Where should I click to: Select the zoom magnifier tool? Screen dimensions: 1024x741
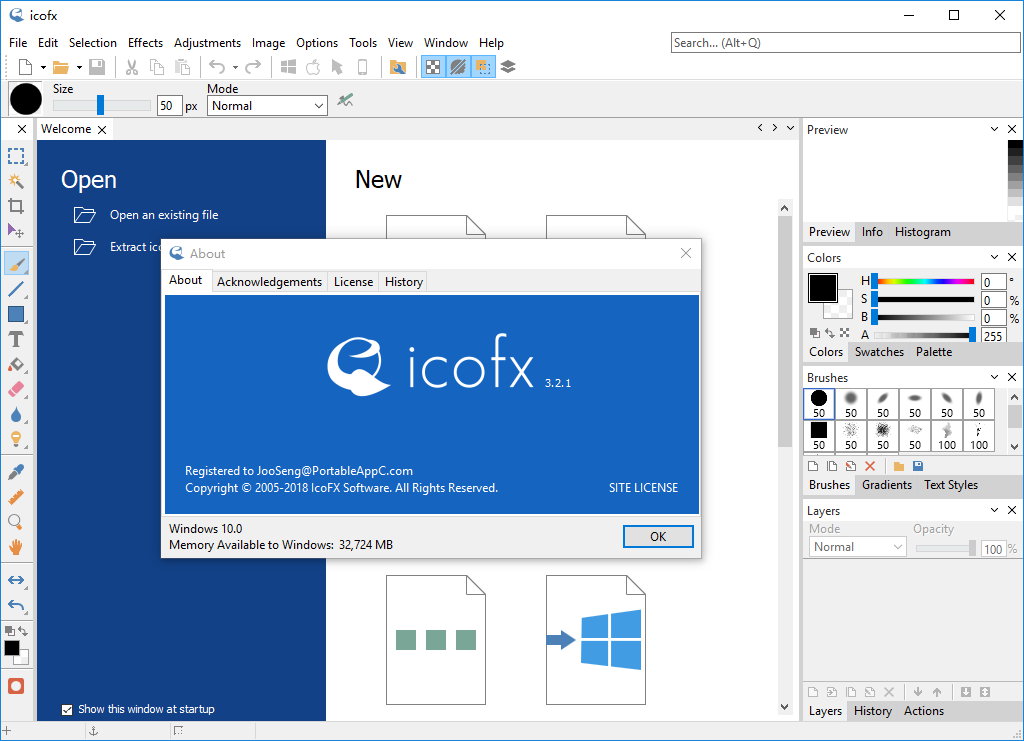tap(16, 522)
